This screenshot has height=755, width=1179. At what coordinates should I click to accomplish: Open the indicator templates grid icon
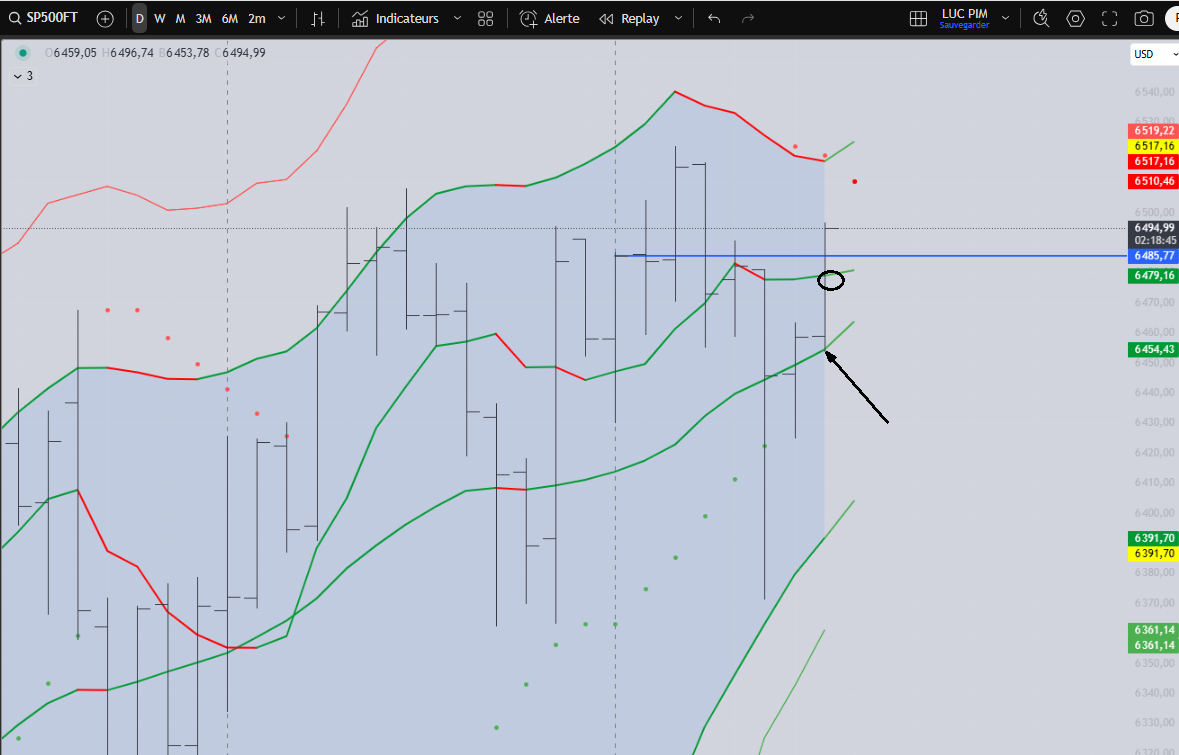click(486, 19)
